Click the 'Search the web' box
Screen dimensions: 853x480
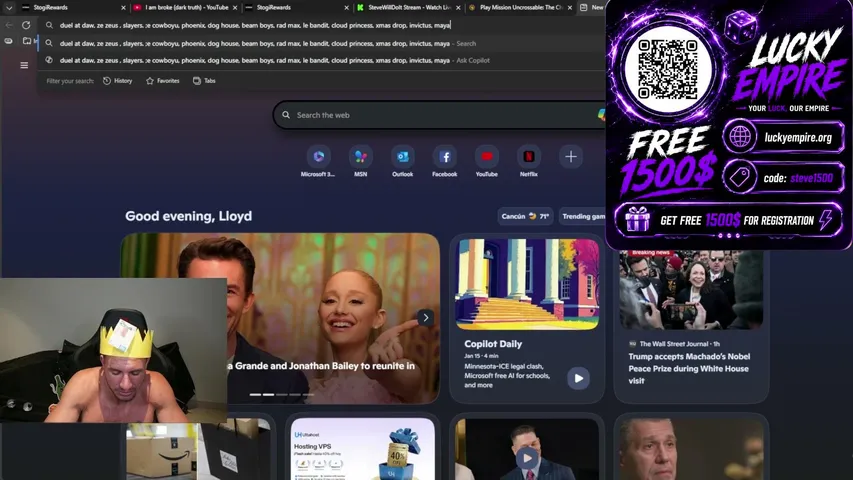point(441,115)
